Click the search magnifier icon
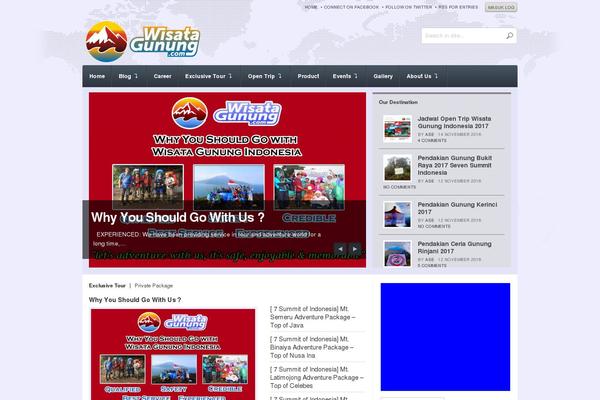This screenshot has width=600, height=400. pyautogui.click(x=509, y=36)
